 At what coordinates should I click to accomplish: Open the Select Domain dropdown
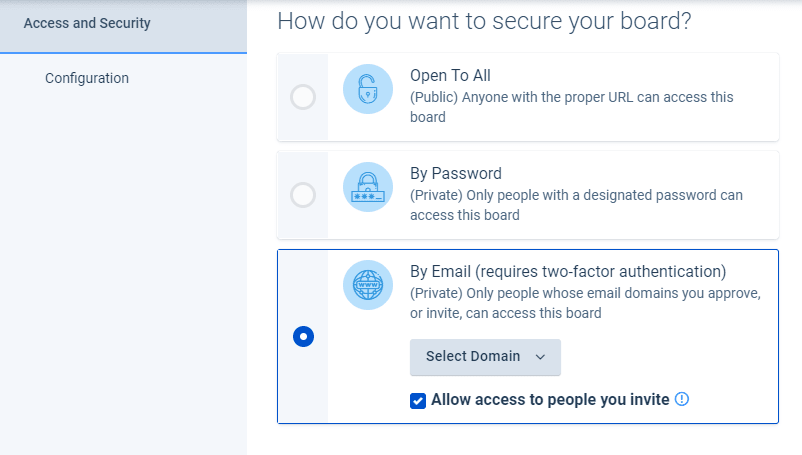coord(485,357)
